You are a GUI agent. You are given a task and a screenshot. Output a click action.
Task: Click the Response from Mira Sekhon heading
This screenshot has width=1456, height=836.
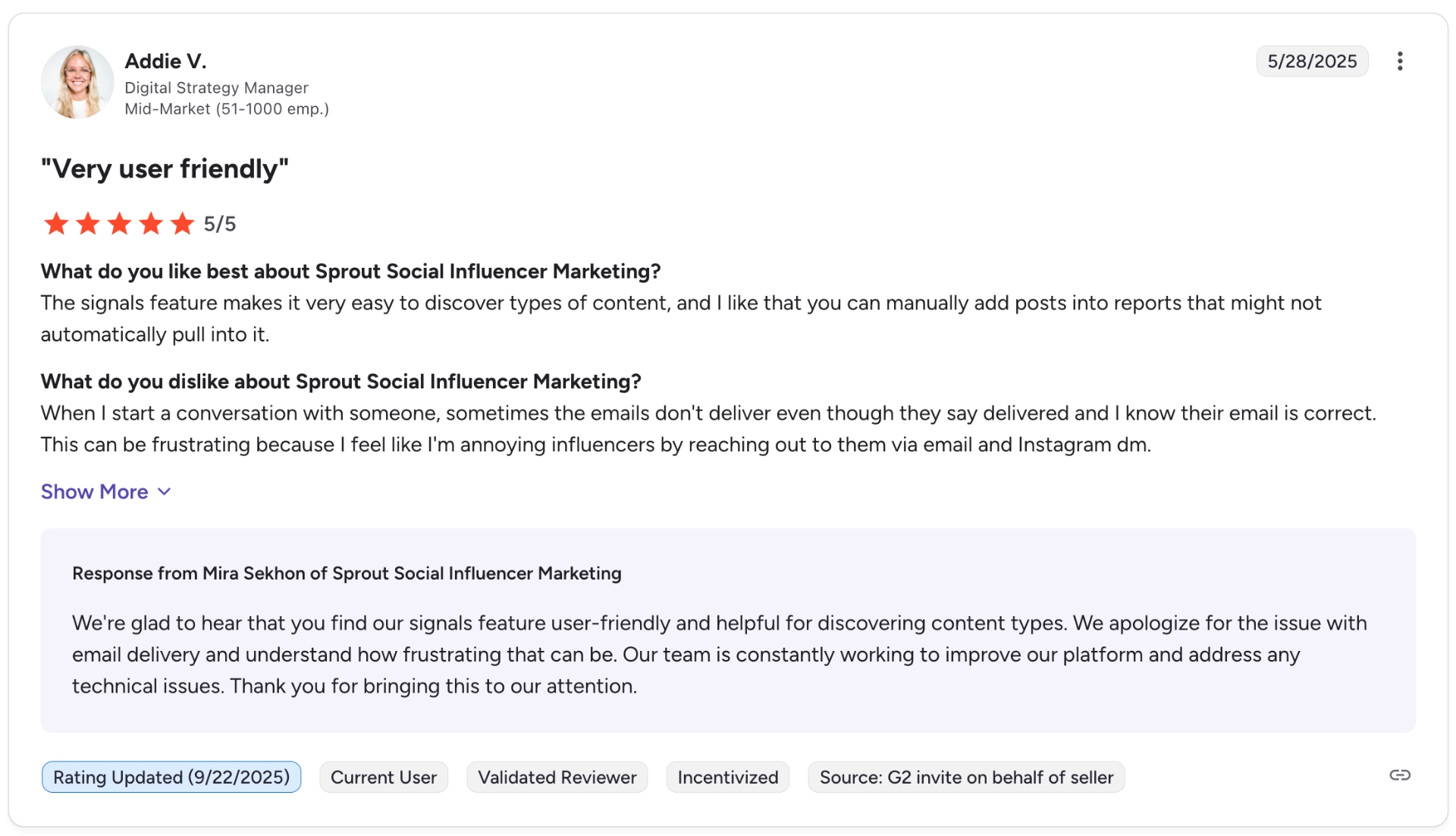coord(347,574)
